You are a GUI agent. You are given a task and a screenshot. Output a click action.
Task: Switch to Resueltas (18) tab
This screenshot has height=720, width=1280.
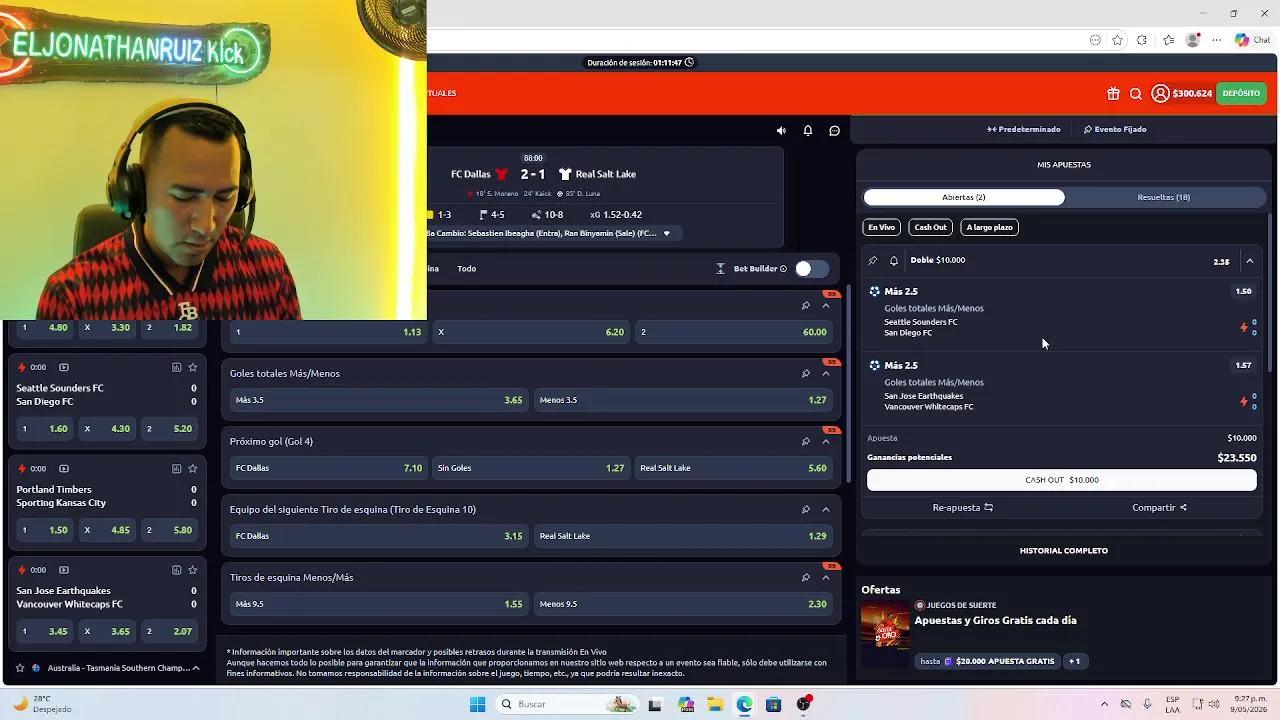[1163, 197]
